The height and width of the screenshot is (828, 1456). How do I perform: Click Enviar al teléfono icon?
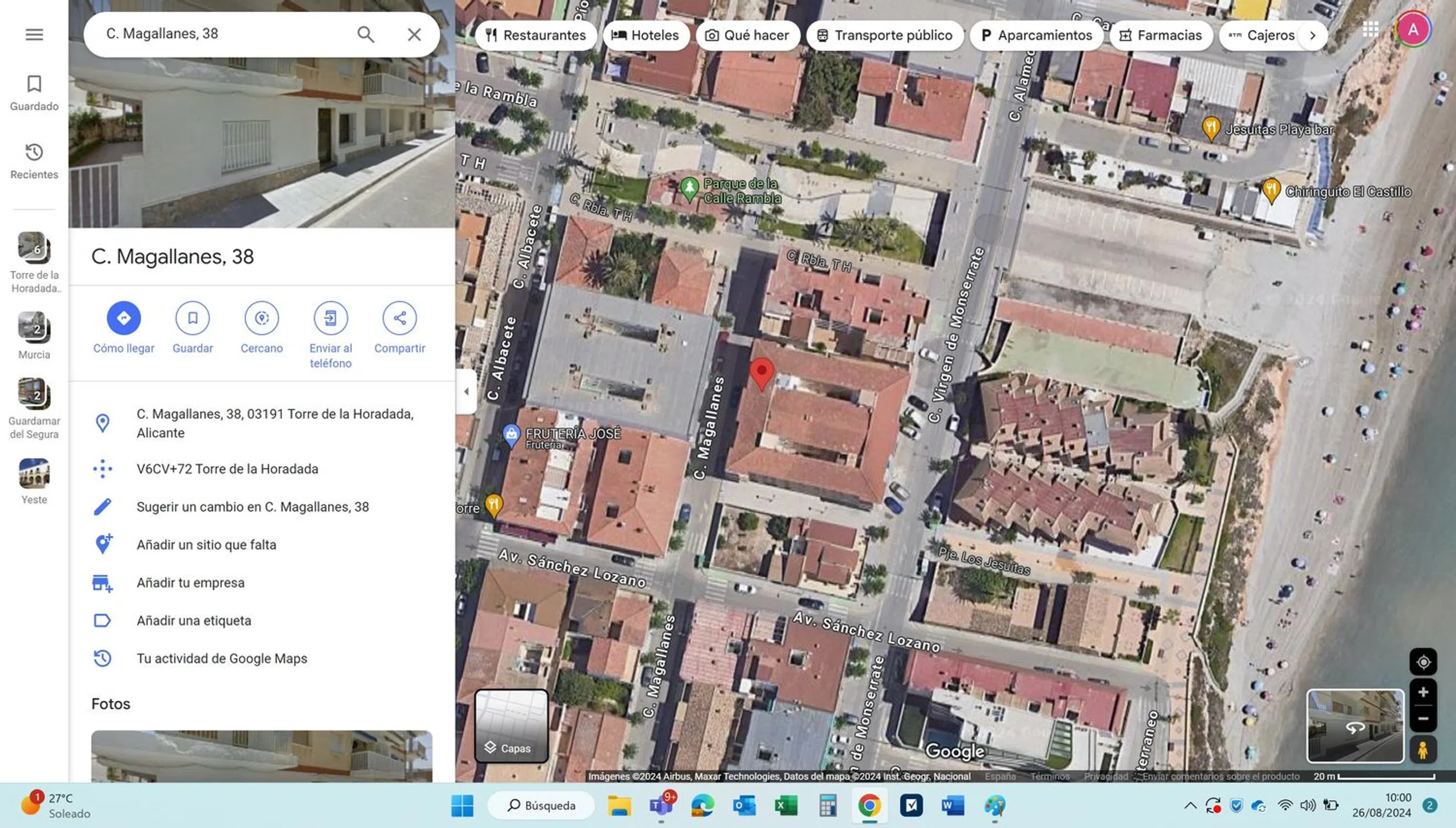point(330,318)
